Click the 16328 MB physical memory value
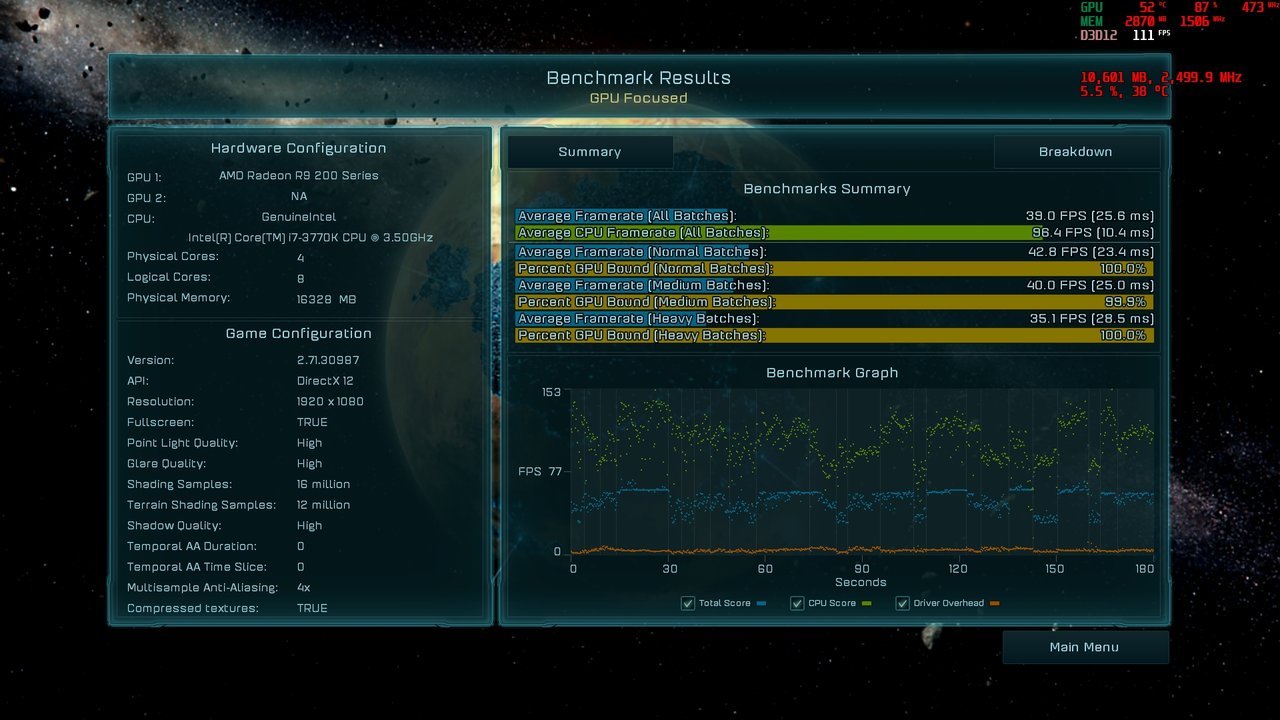The height and width of the screenshot is (720, 1280). coord(326,299)
